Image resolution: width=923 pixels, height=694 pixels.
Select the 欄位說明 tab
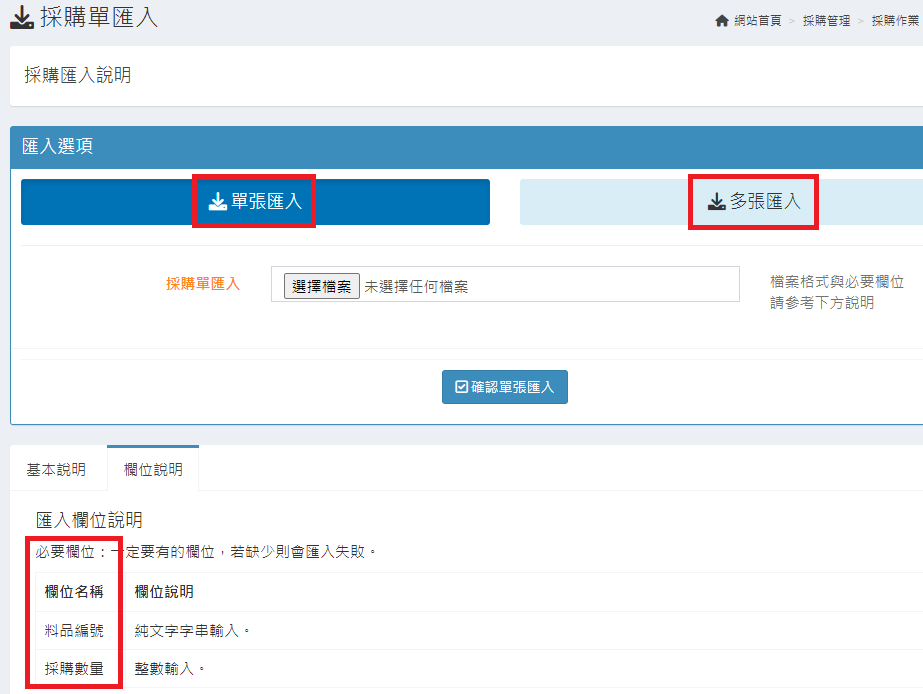(153, 469)
